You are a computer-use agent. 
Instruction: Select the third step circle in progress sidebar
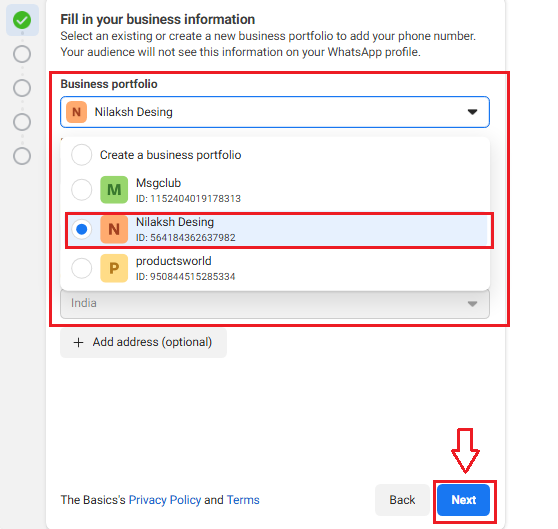[x=22, y=88]
